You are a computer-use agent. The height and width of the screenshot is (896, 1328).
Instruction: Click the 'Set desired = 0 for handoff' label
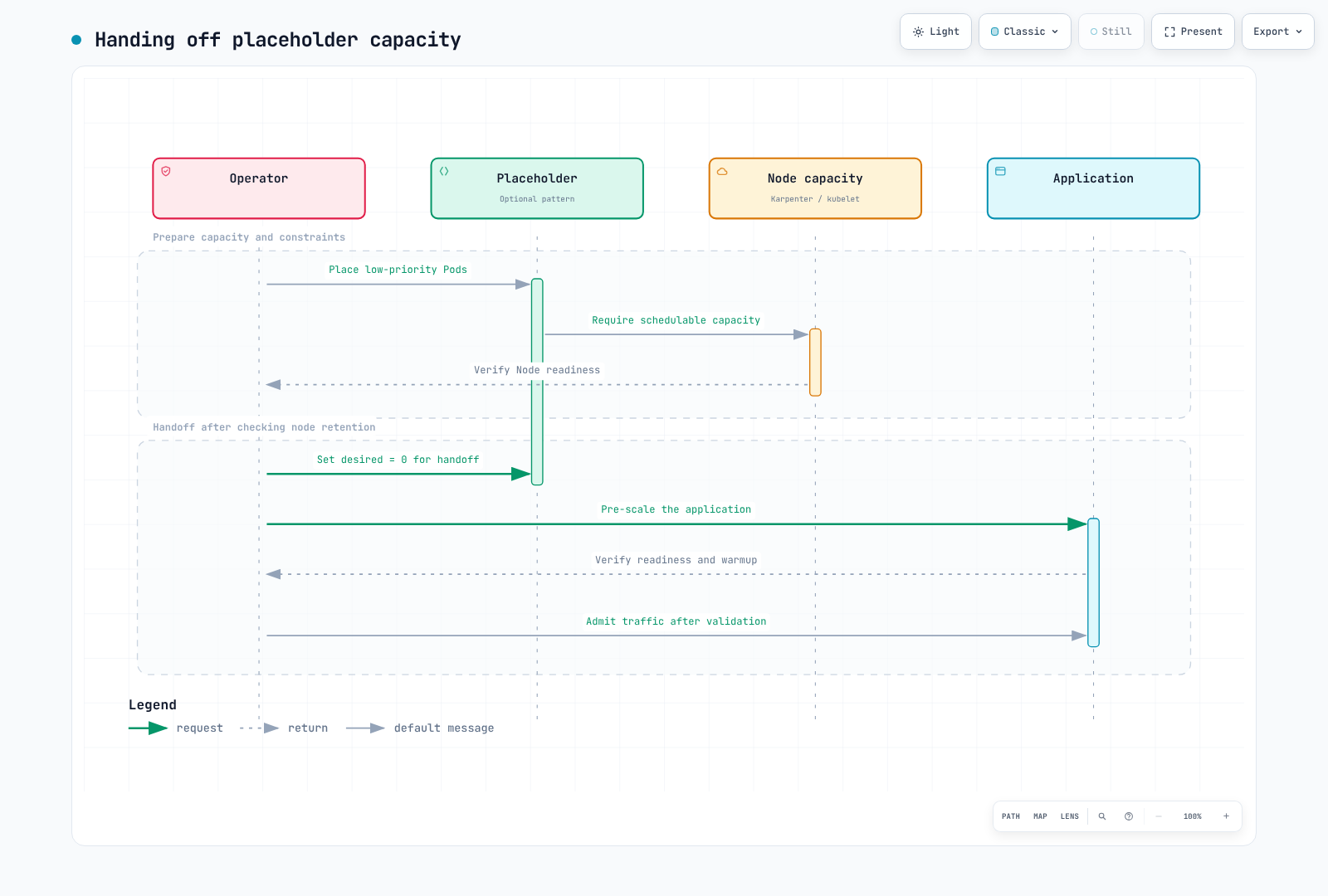pos(398,460)
